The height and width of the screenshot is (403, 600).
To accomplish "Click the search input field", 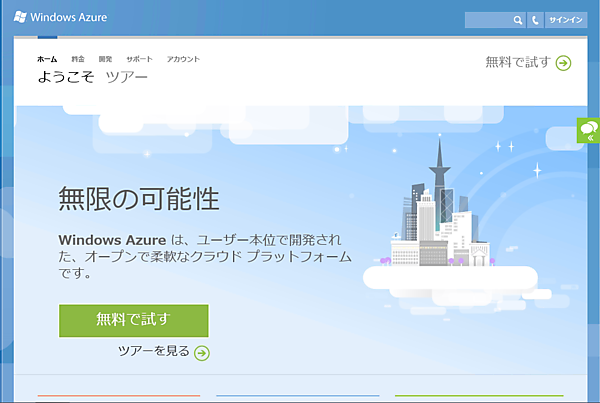I will (487, 20).
